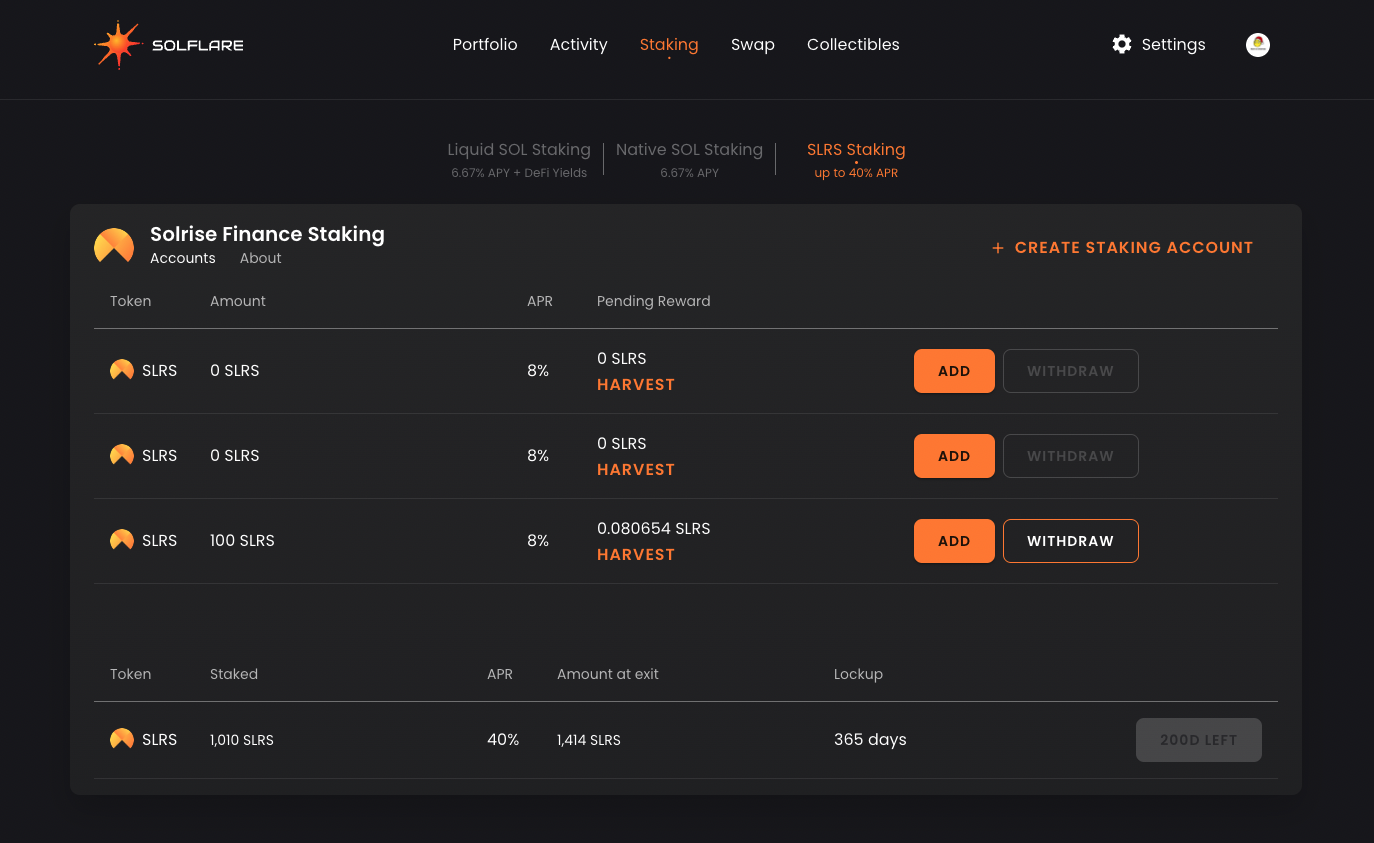The width and height of the screenshot is (1374, 843).
Task: Click the "6.67% APY + DeFi Yields" caption
Action: (519, 173)
